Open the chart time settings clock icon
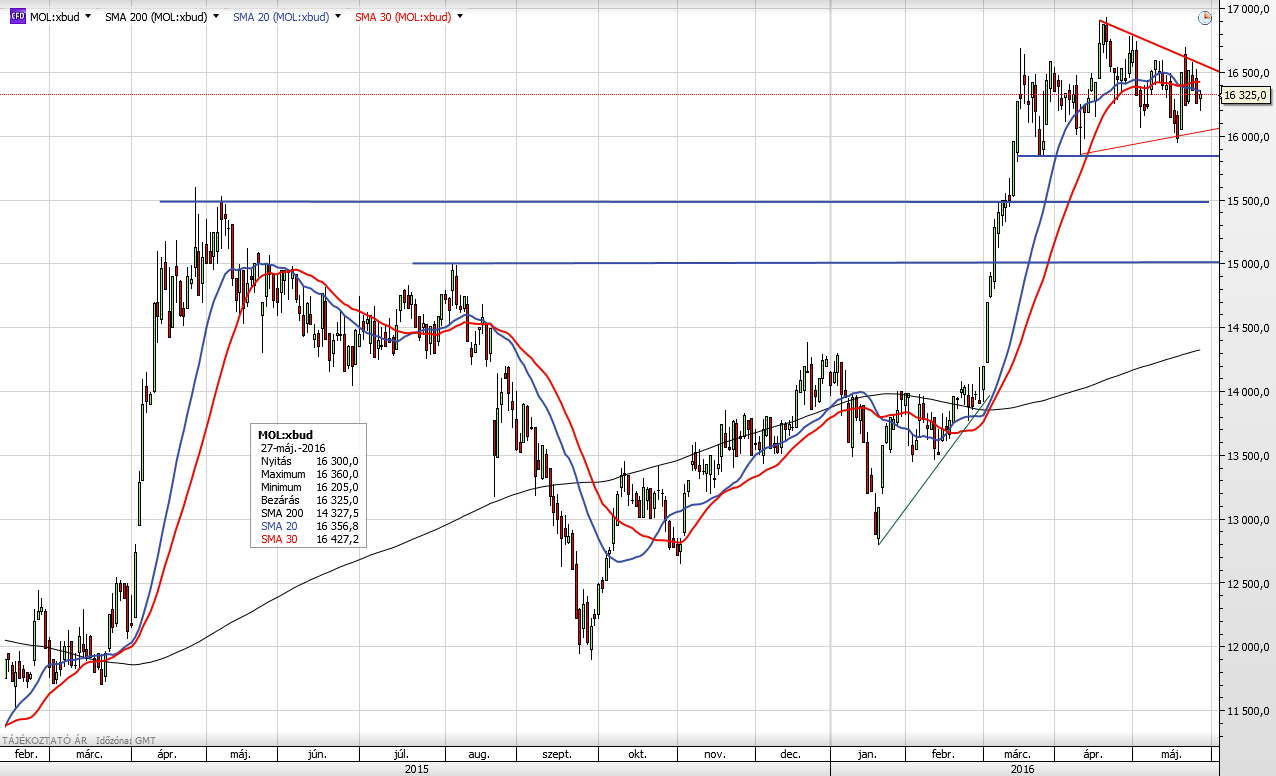 [x=1204, y=17]
